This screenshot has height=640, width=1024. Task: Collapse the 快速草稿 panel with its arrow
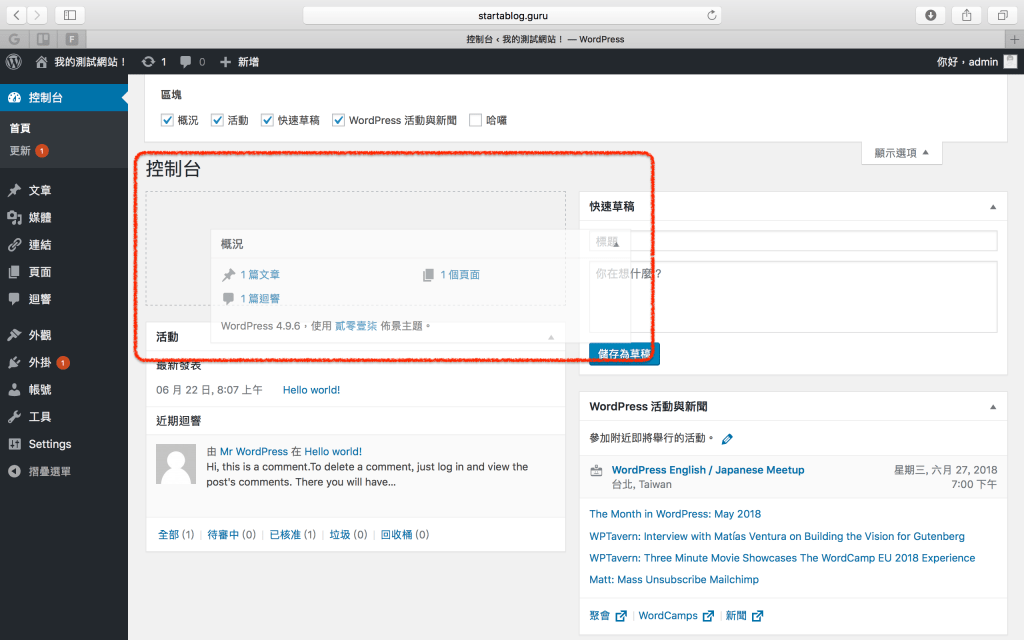pos(993,207)
